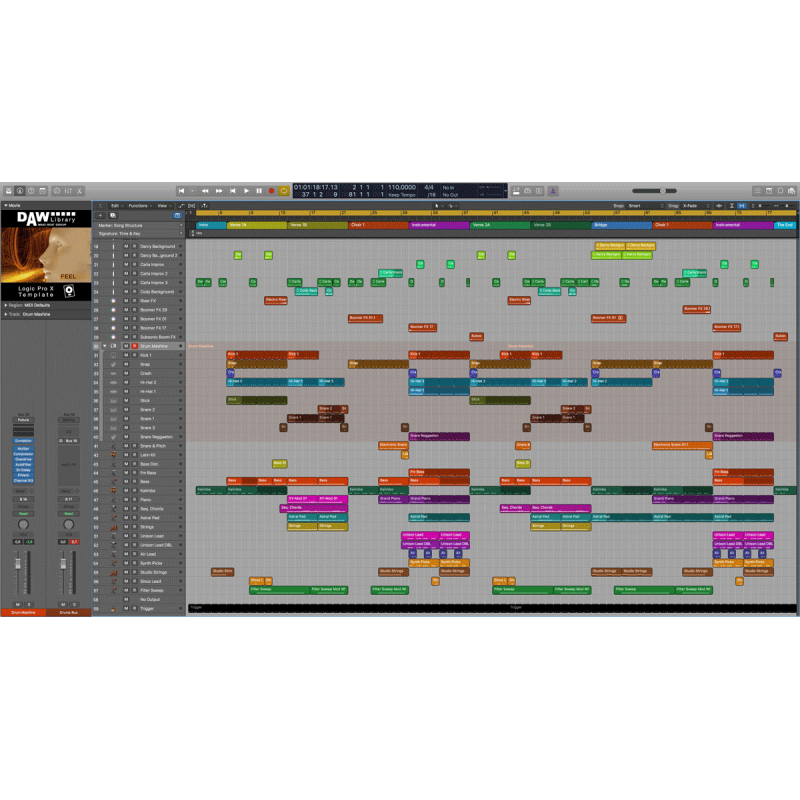This screenshot has height=800, width=800.
Task: Toggle the Inspector icon in control bar
Action: (x=20, y=191)
